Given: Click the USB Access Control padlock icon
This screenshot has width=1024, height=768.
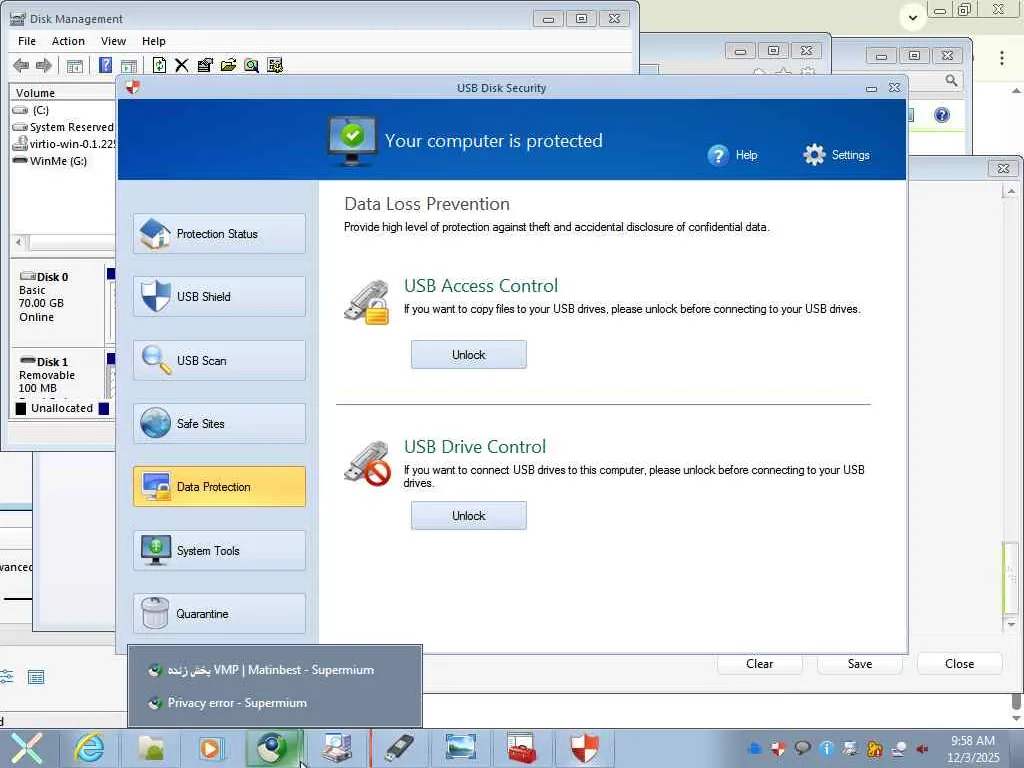Looking at the screenshot, I should [366, 302].
